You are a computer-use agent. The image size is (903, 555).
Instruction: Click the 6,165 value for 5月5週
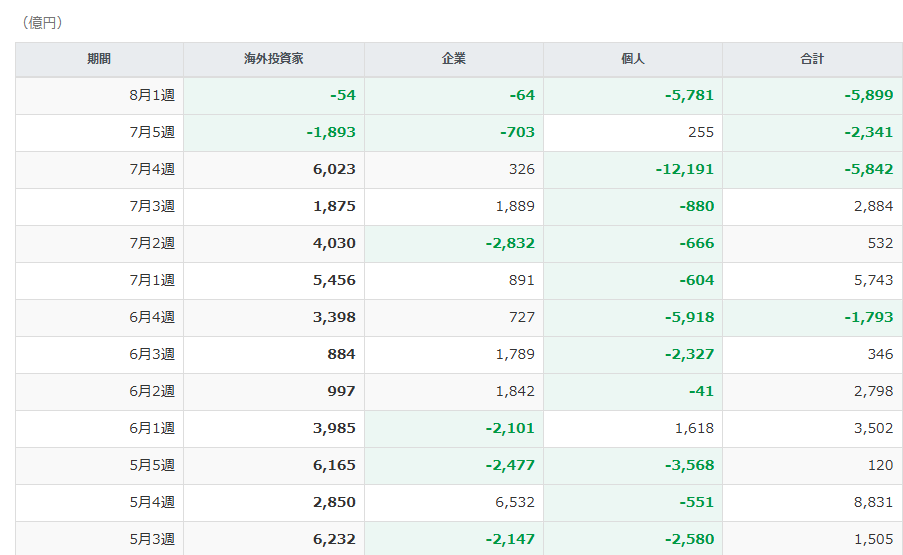pos(334,465)
